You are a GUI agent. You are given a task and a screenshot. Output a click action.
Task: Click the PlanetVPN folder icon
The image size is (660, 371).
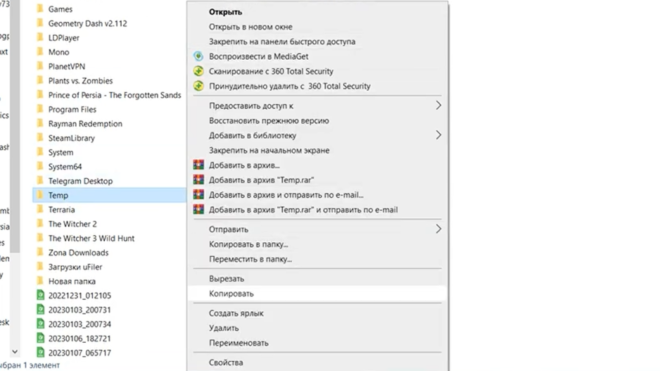[x=40, y=66]
